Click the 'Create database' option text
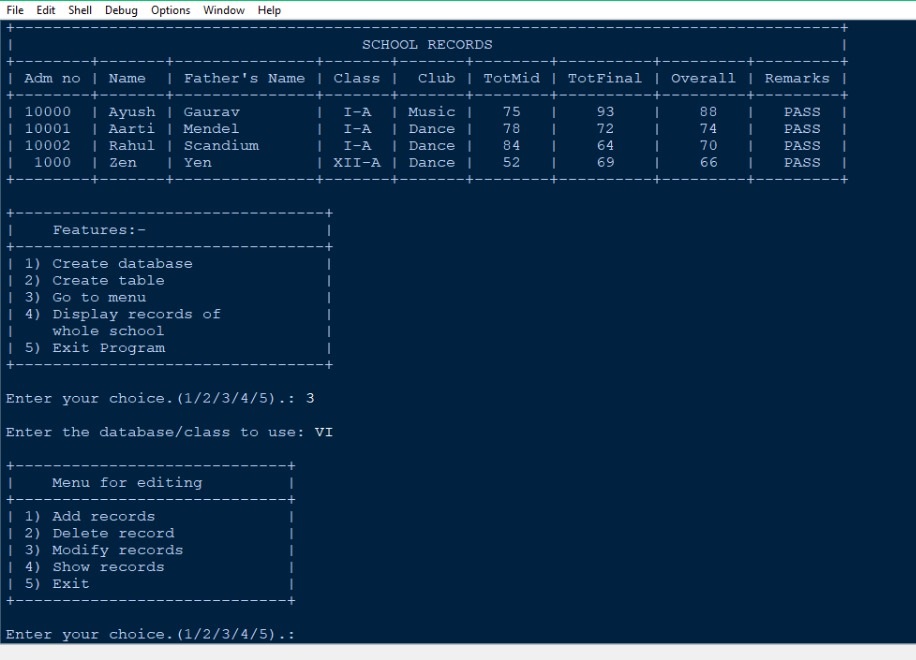916x660 pixels. [x=122, y=264]
